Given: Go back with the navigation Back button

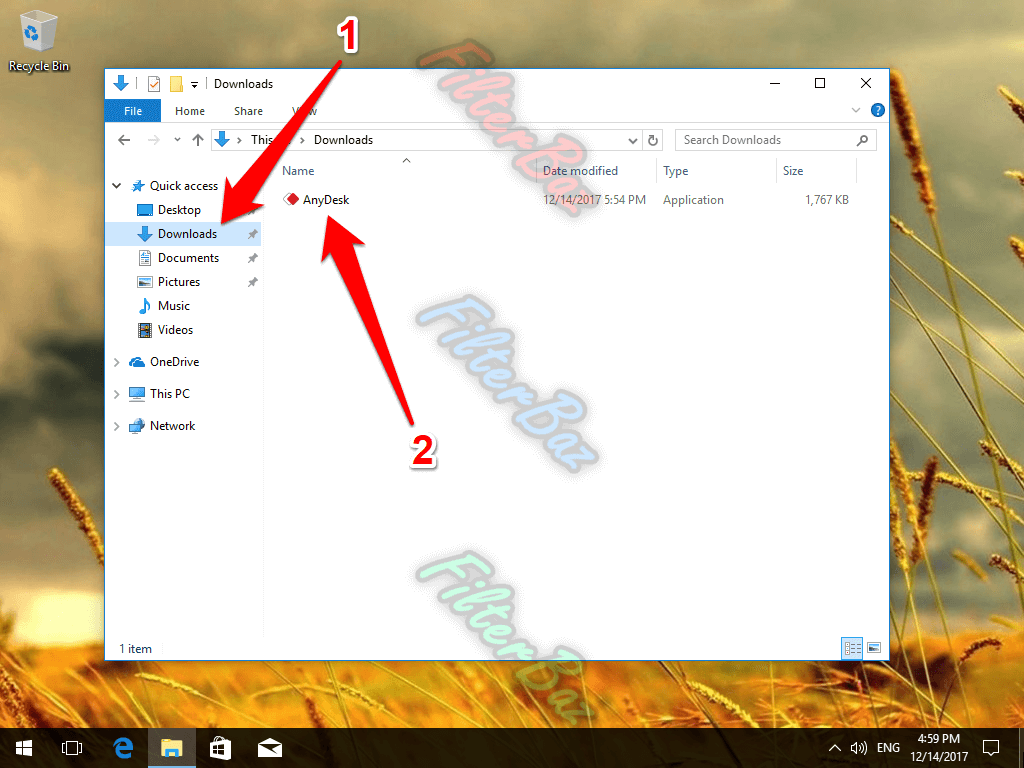Looking at the screenshot, I should [x=122, y=139].
